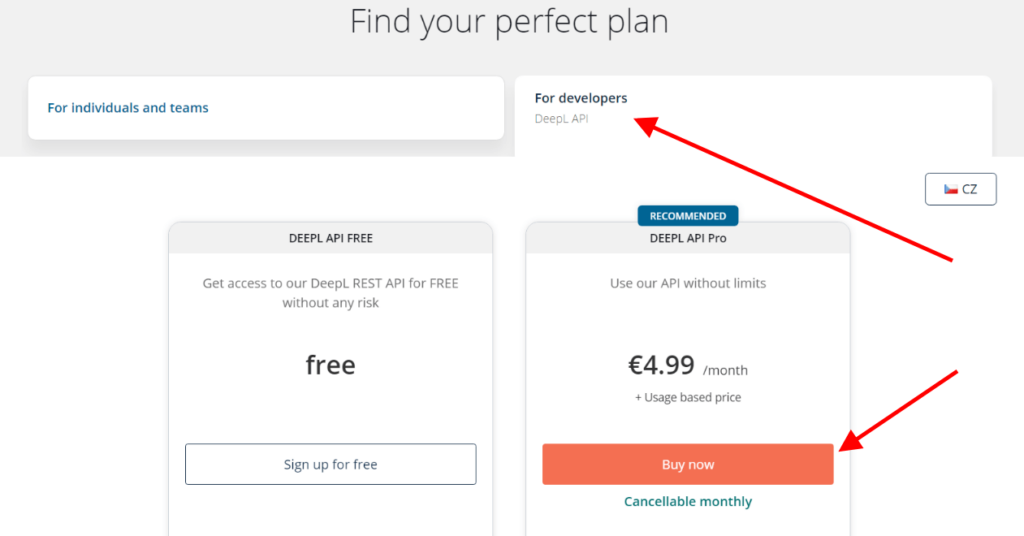Click the "DeepL API" subtitle text
1024x536 pixels.
coord(561,119)
